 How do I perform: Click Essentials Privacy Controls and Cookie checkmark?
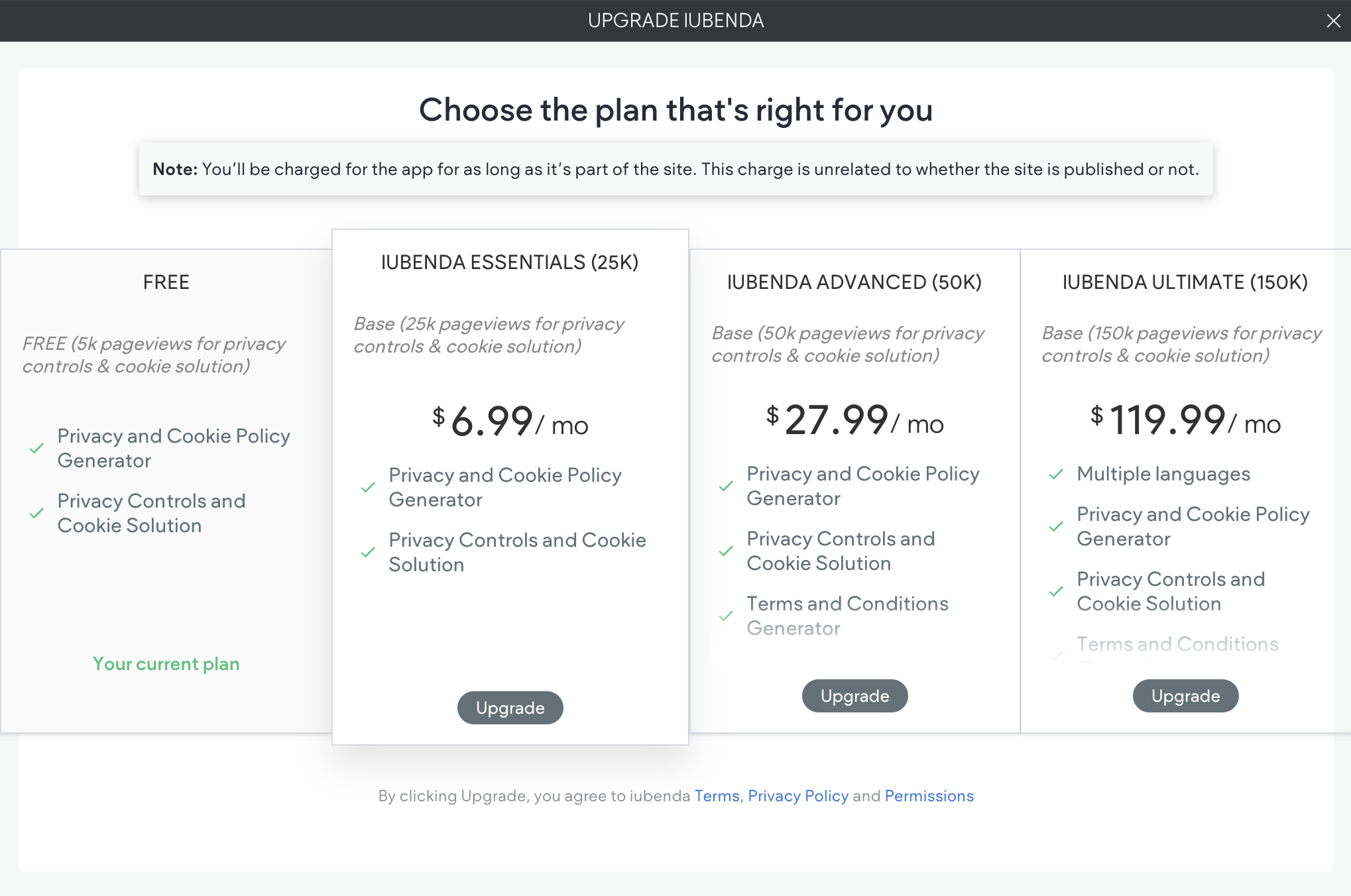click(x=368, y=553)
